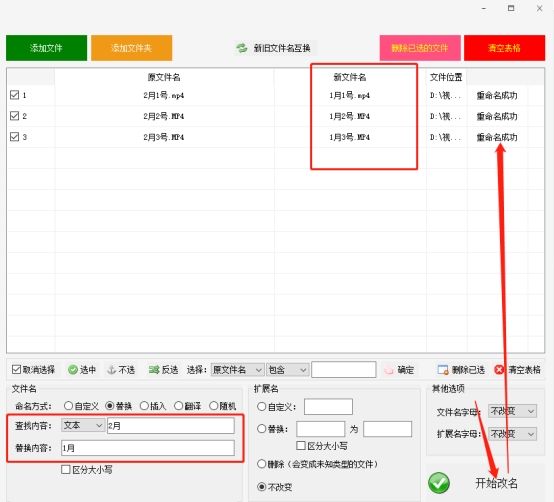This screenshot has height=502, width=554.
Task: Open the 文本 search type dropdown
Action: 83,425
